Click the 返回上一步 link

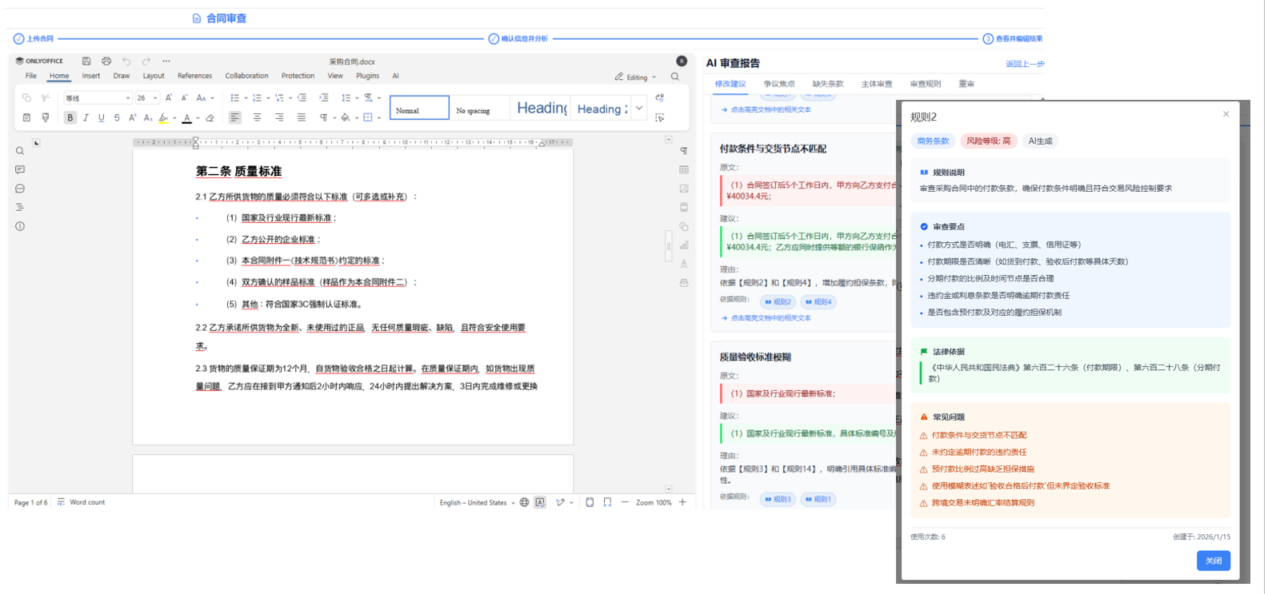pos(1024,64)
